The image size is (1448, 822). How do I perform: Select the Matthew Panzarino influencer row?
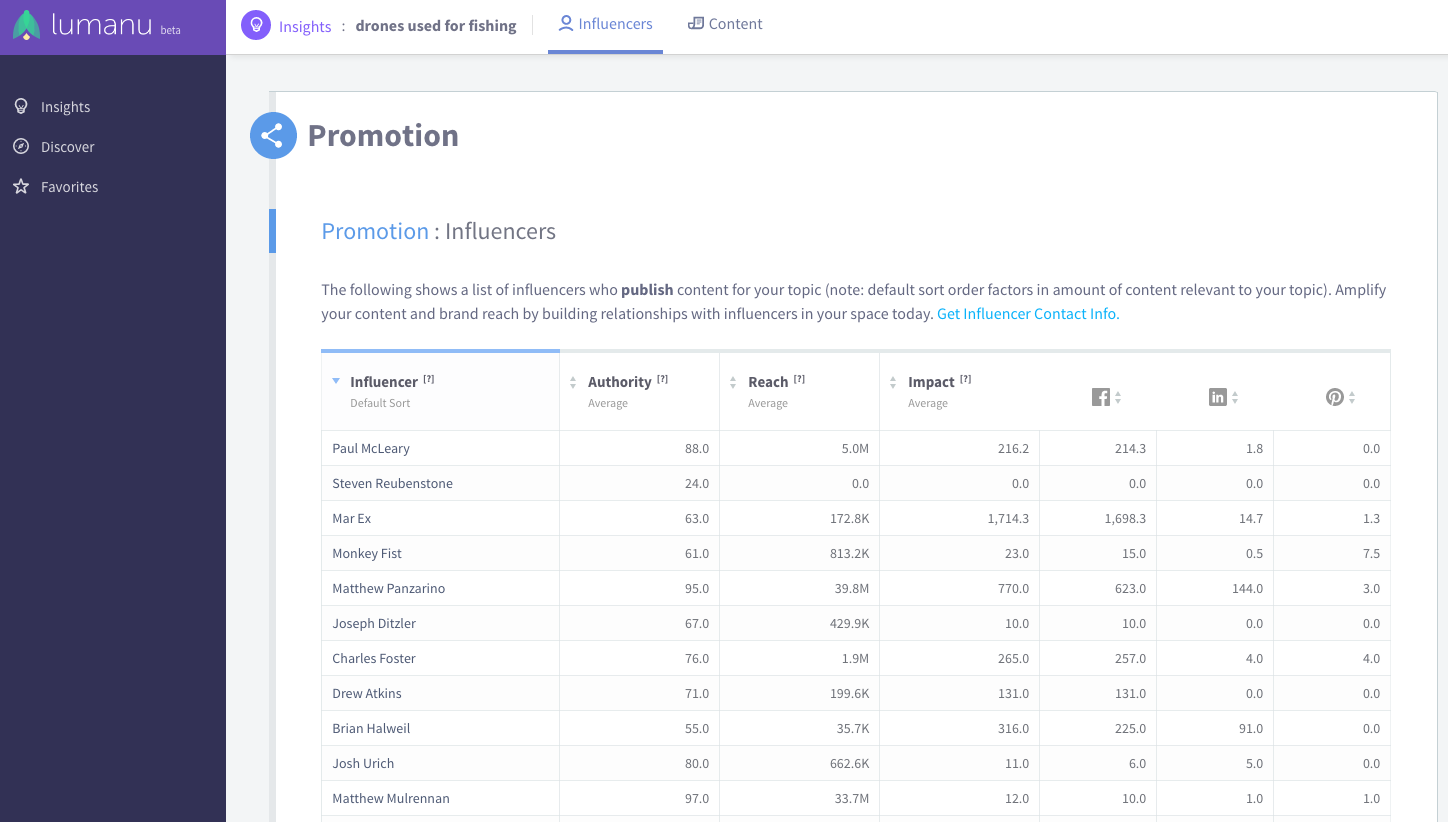pyautogui.click(x=856, y=588)
